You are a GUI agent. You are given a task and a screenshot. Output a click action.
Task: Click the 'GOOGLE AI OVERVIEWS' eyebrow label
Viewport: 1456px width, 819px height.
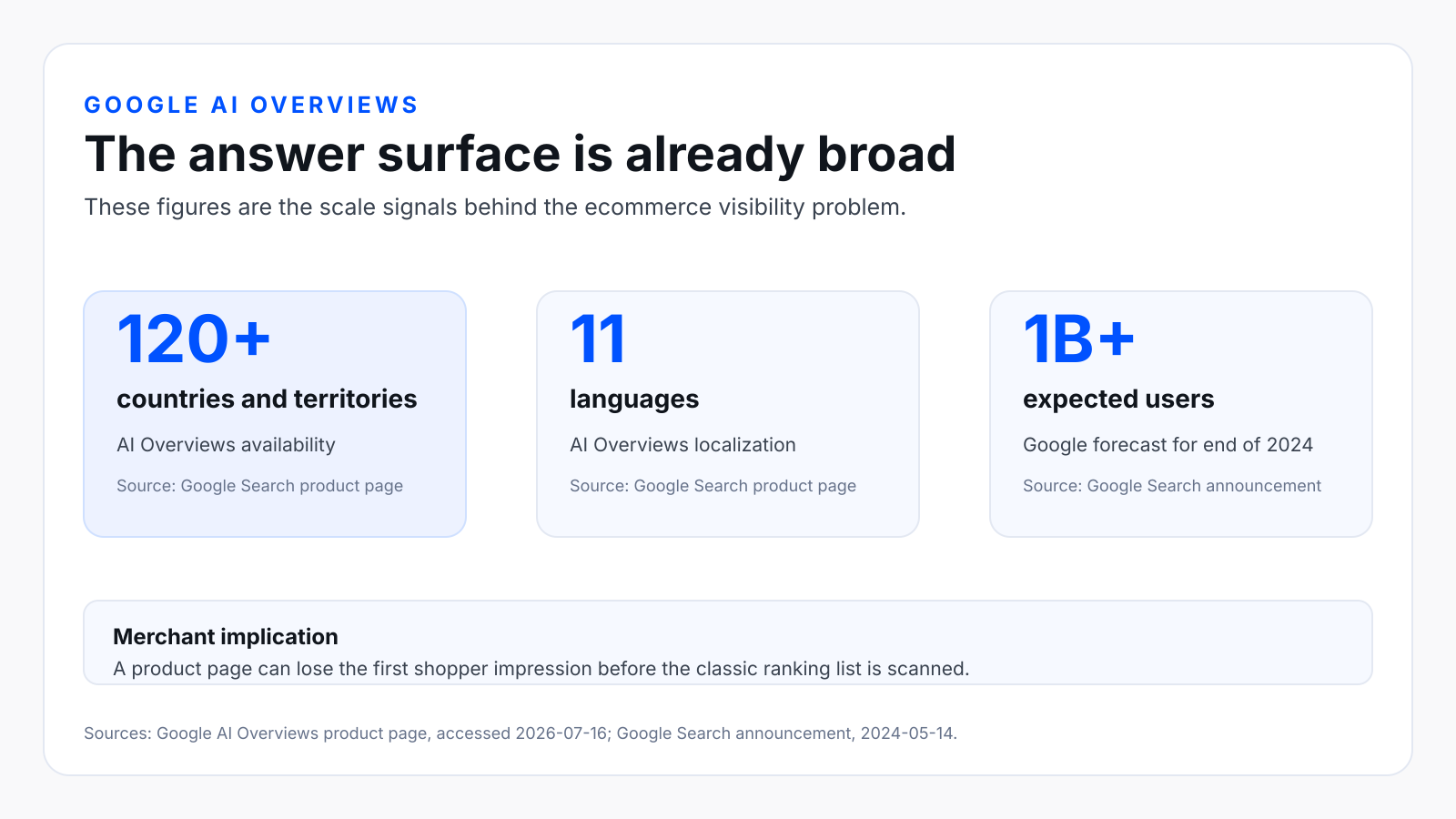click(x=251, y=106)
